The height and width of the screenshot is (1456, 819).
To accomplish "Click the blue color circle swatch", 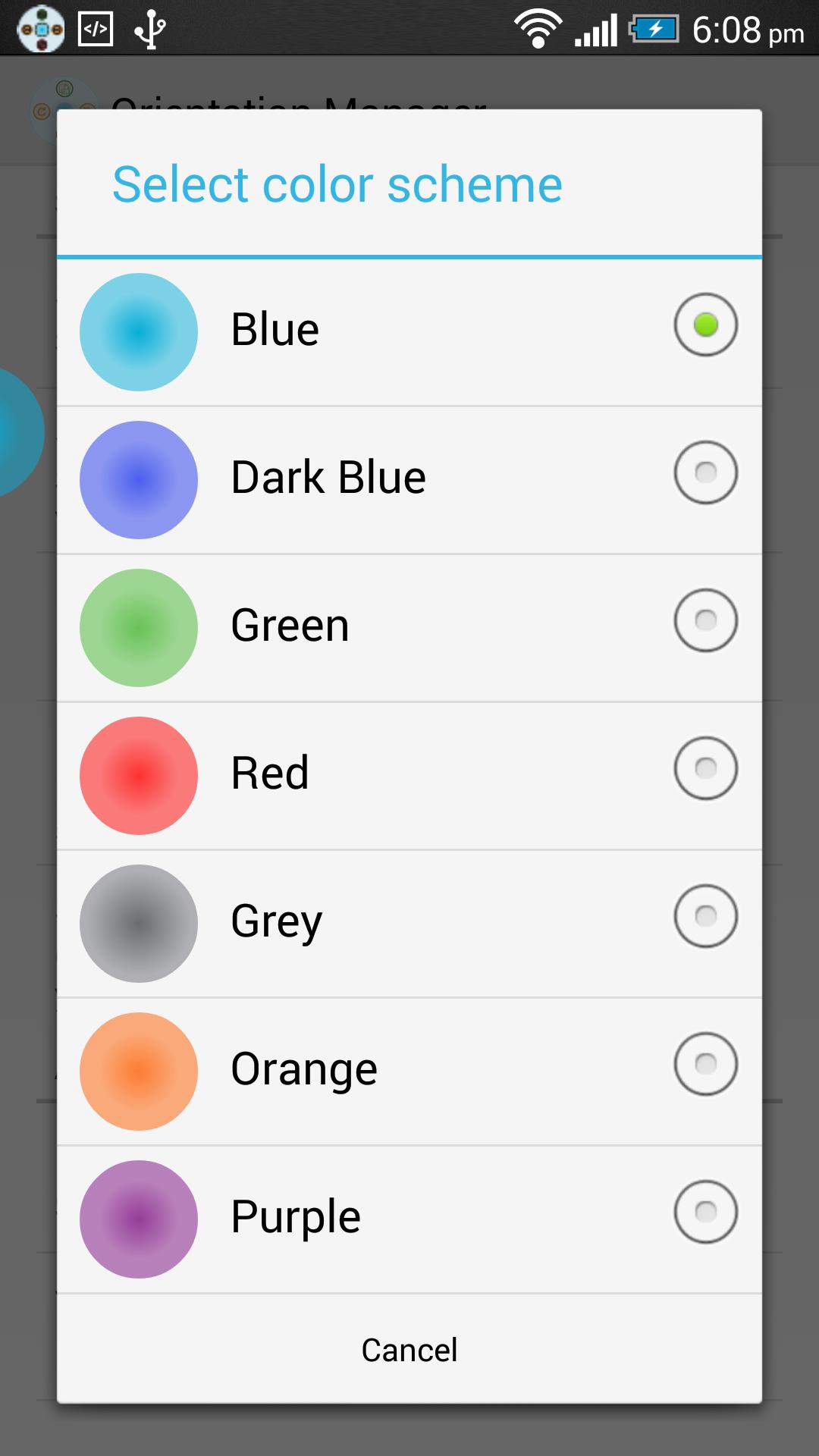I will tap(139, 332).
